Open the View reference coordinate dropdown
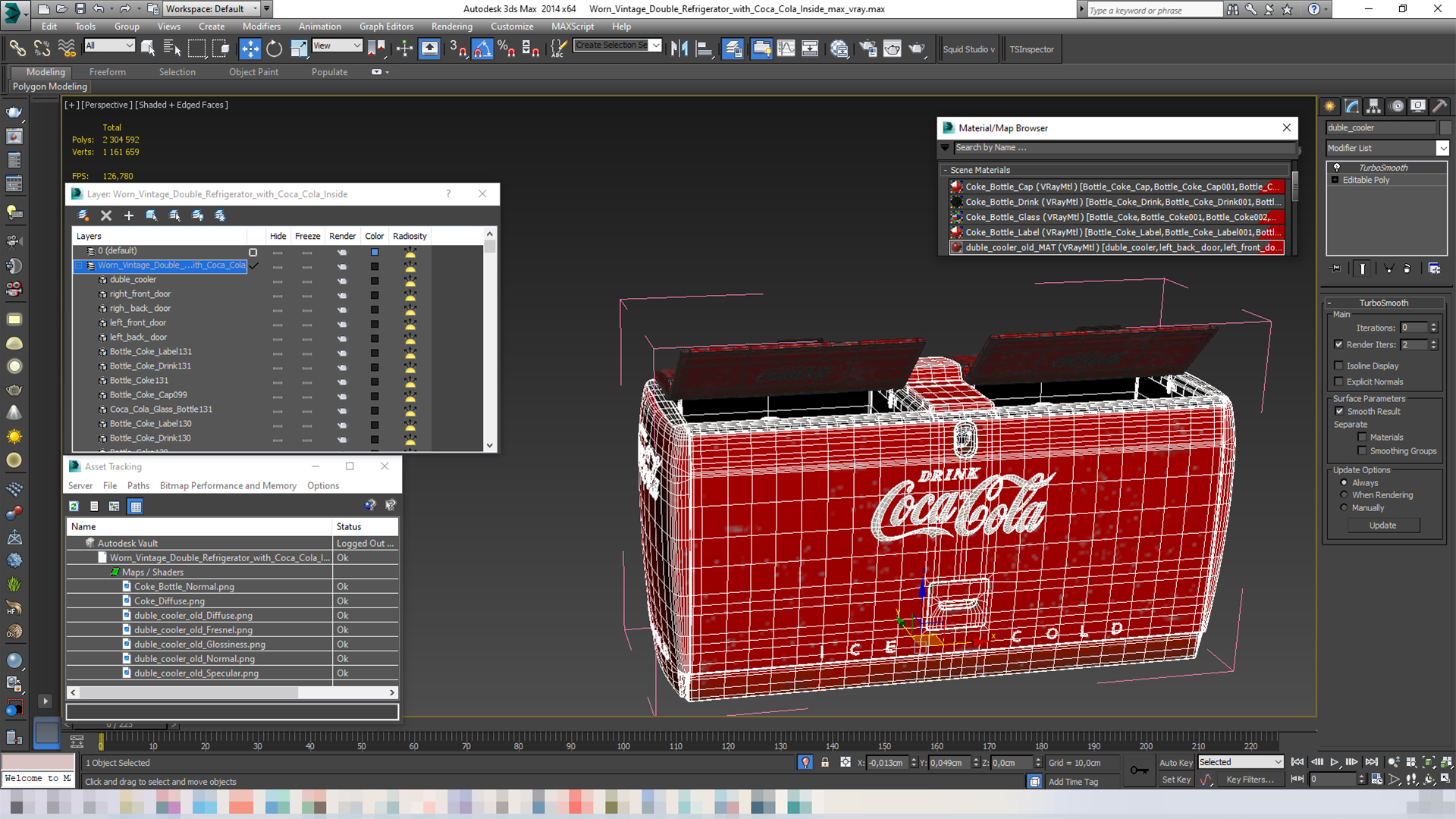This screenshot has width=1456, height=819. 337,45
